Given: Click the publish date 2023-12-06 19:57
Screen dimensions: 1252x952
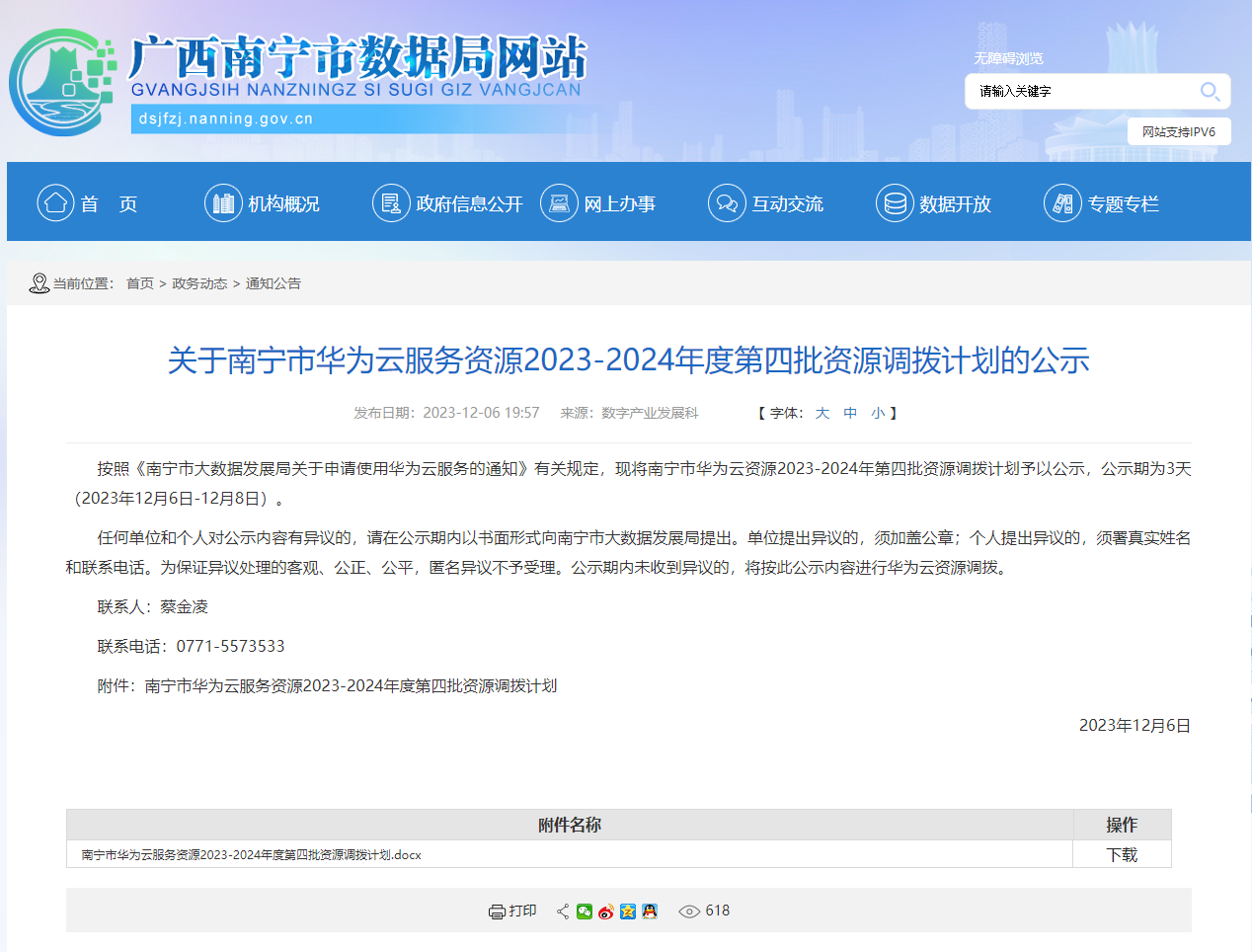Looking at the screenshot, I should [481, 413].
